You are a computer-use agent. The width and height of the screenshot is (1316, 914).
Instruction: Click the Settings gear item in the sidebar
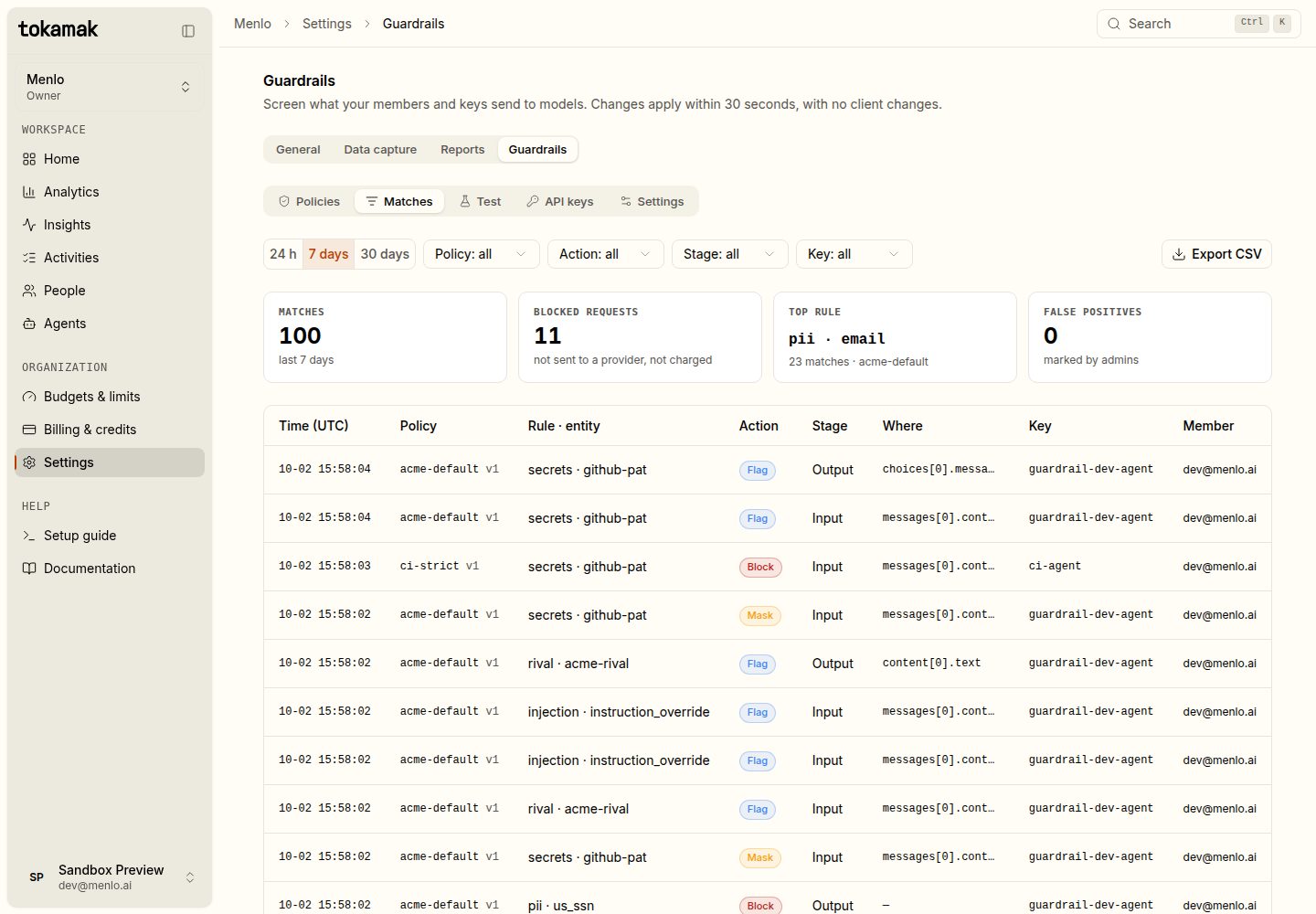click(x=110, y=462)
